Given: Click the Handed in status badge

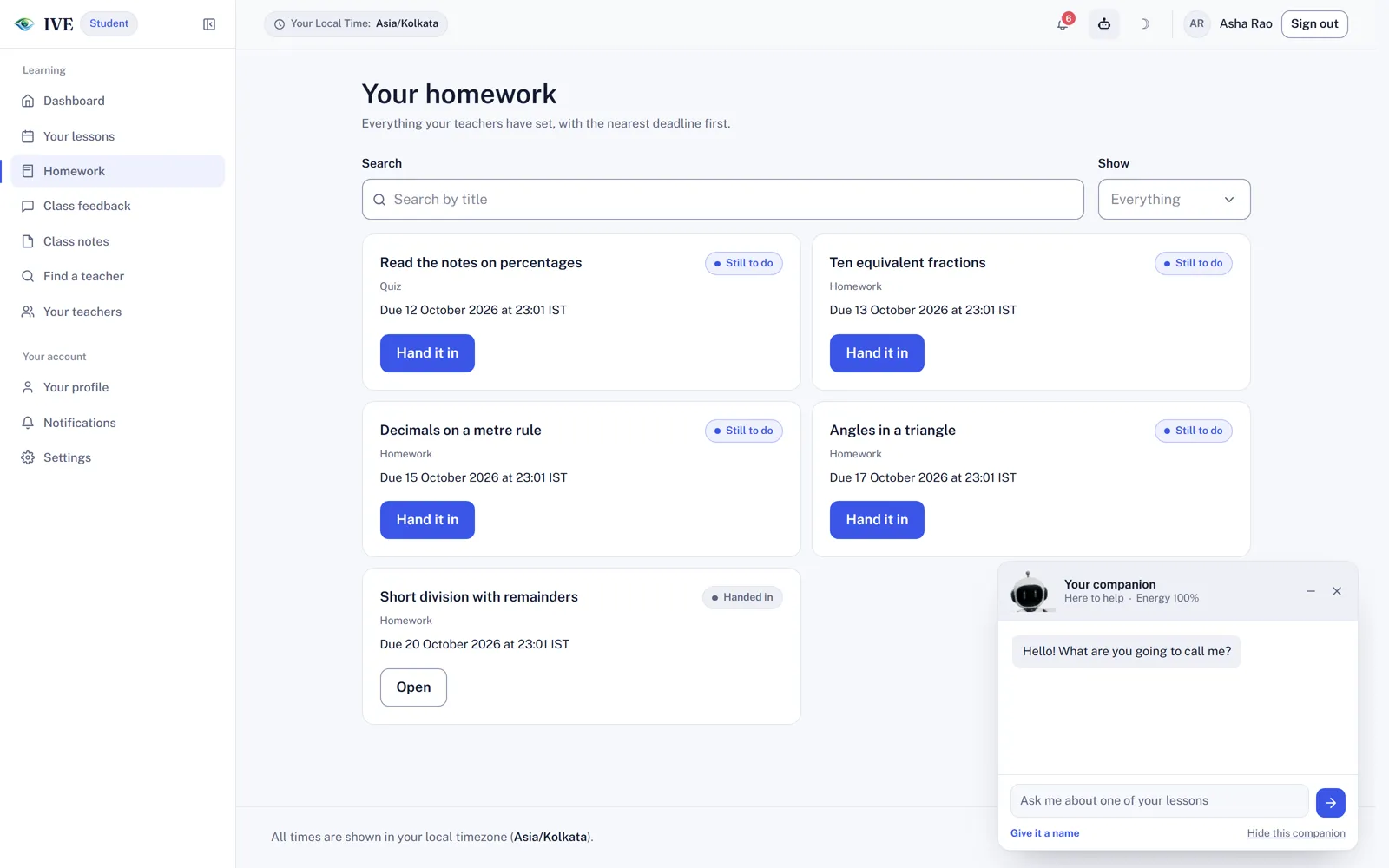Looking at the screenshot, I should point(742,597).
